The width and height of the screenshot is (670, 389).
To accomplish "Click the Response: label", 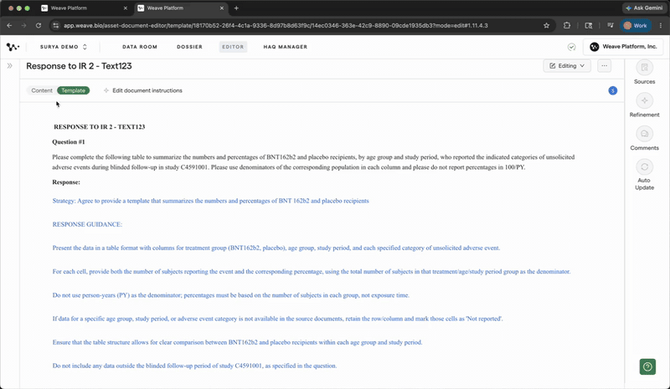I will pos(66,182).
